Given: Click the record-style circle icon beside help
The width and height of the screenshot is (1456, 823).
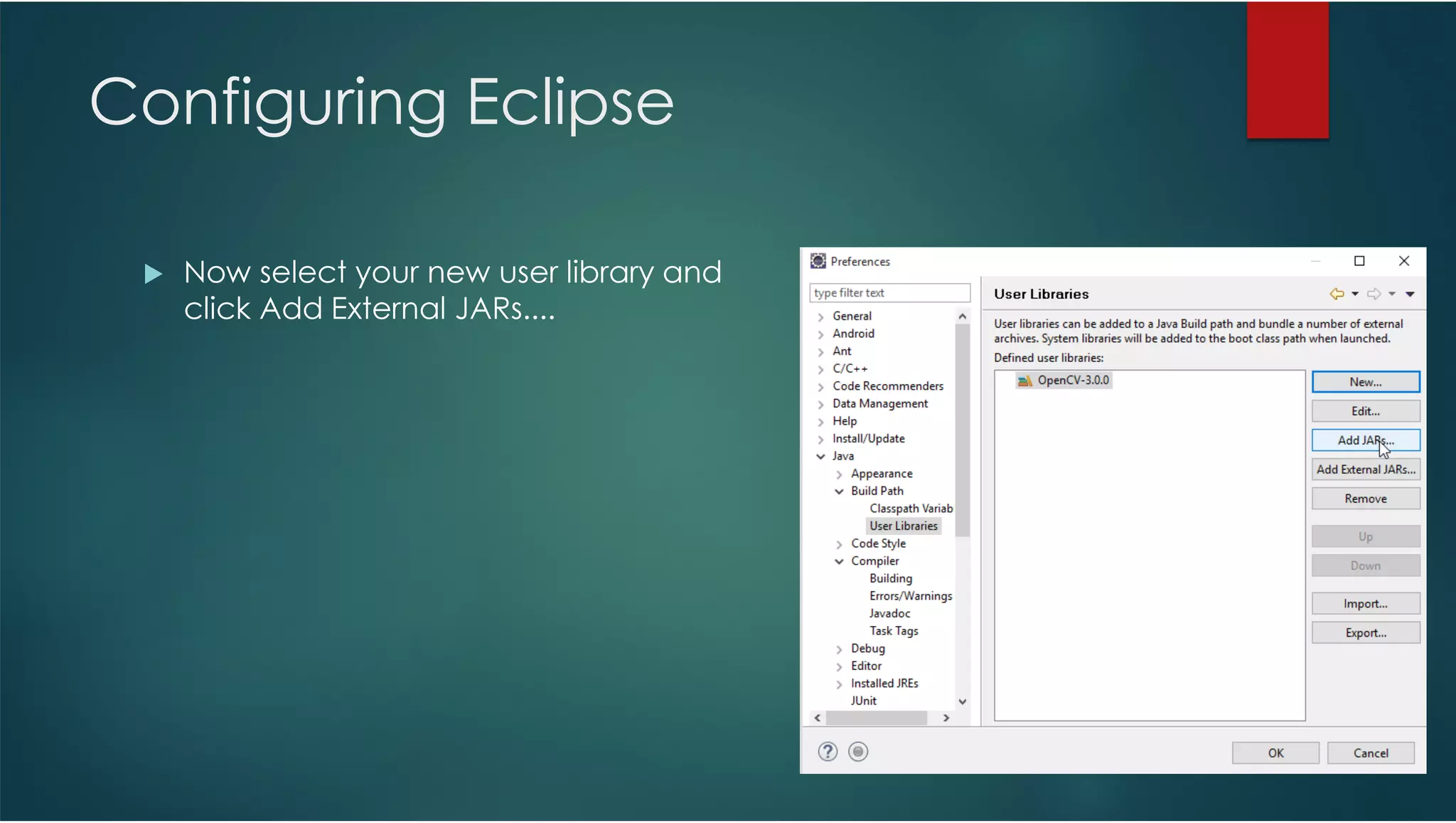Looking at the screenshot, I should (858, 752).
